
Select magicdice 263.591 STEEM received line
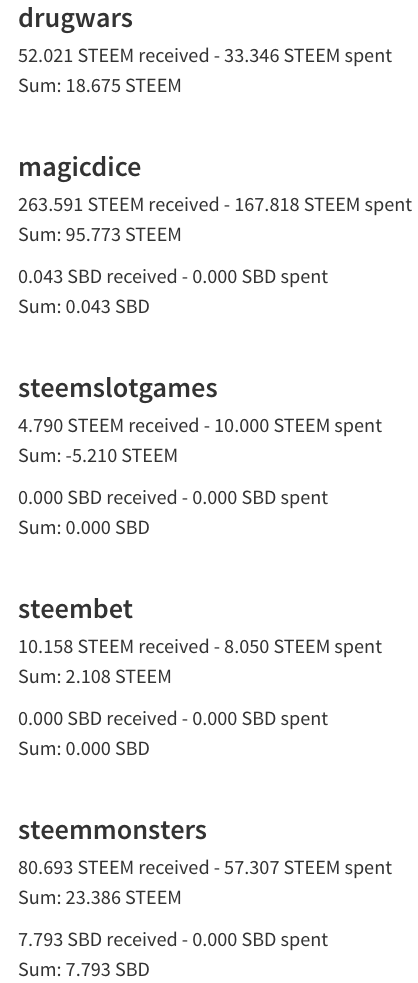215,205
